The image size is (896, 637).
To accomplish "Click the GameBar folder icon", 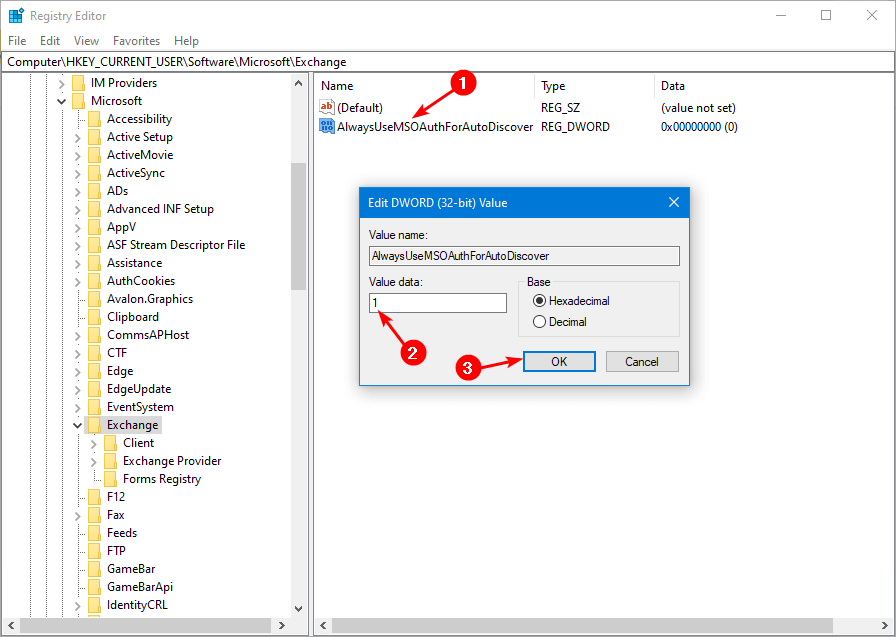I will [x=95, y=569].
